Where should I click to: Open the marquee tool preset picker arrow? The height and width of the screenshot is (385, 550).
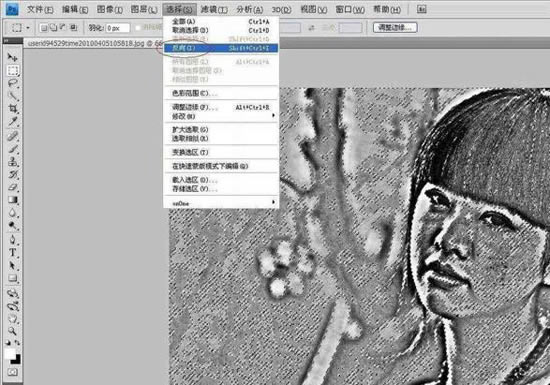[28, 28]
